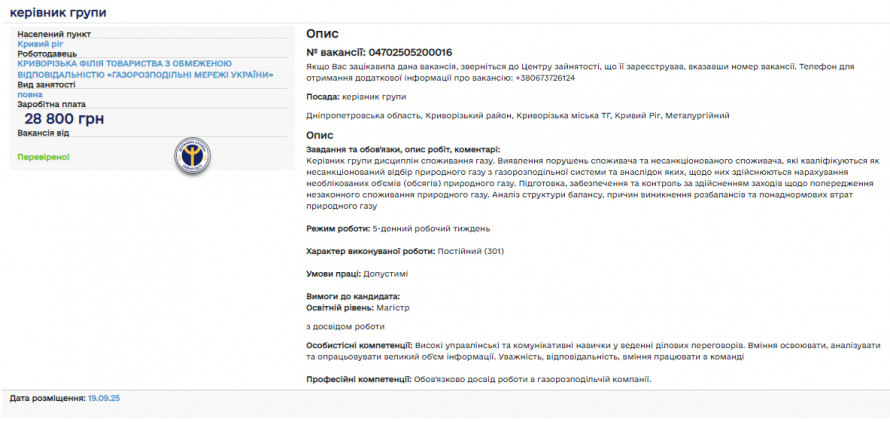Click the Посада: керівник групи line
This screenshot has height=422, width=890.
(356, 96)
